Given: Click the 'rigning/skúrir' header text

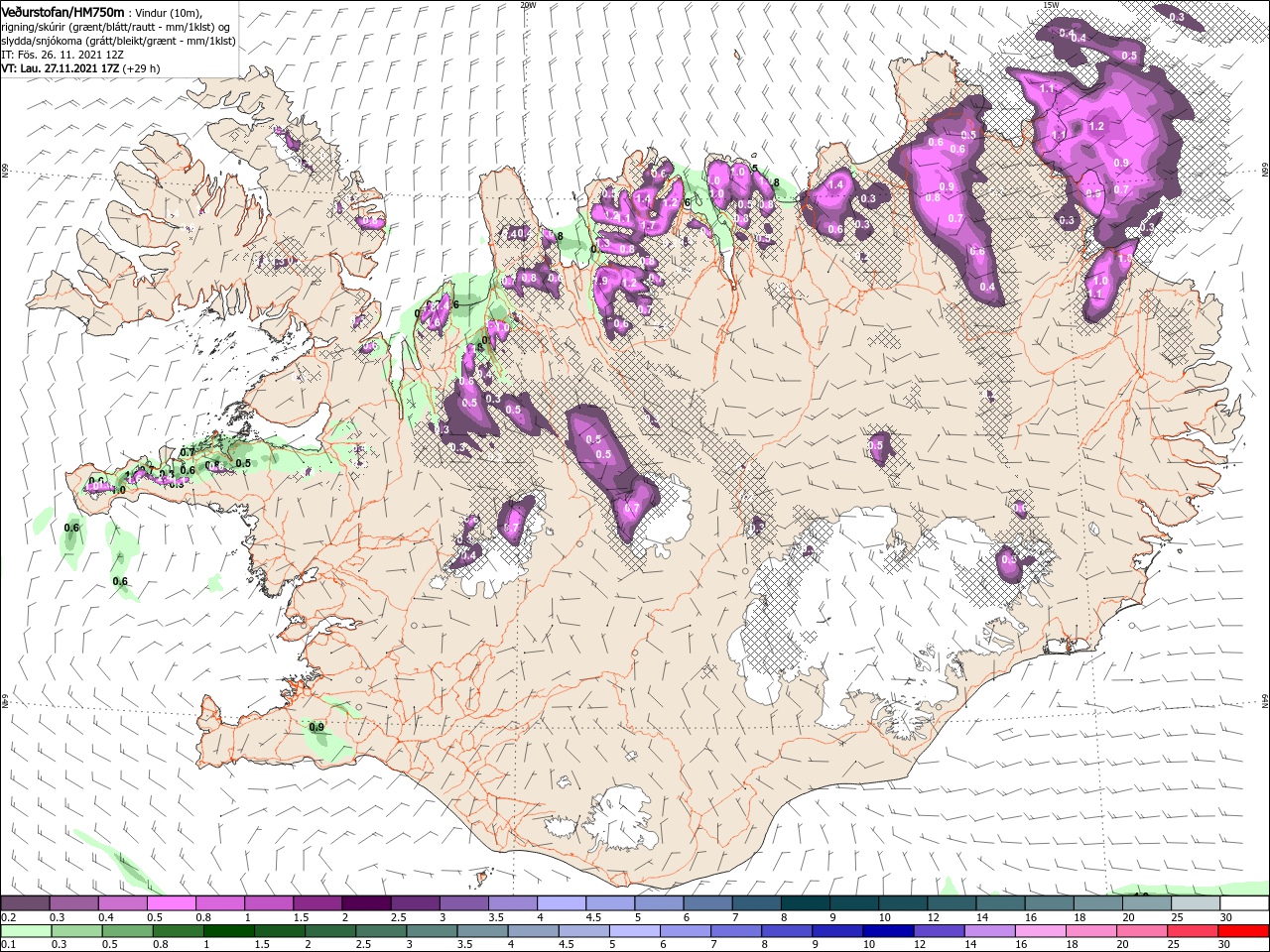Looking at the screenshot, I should 35,26.
